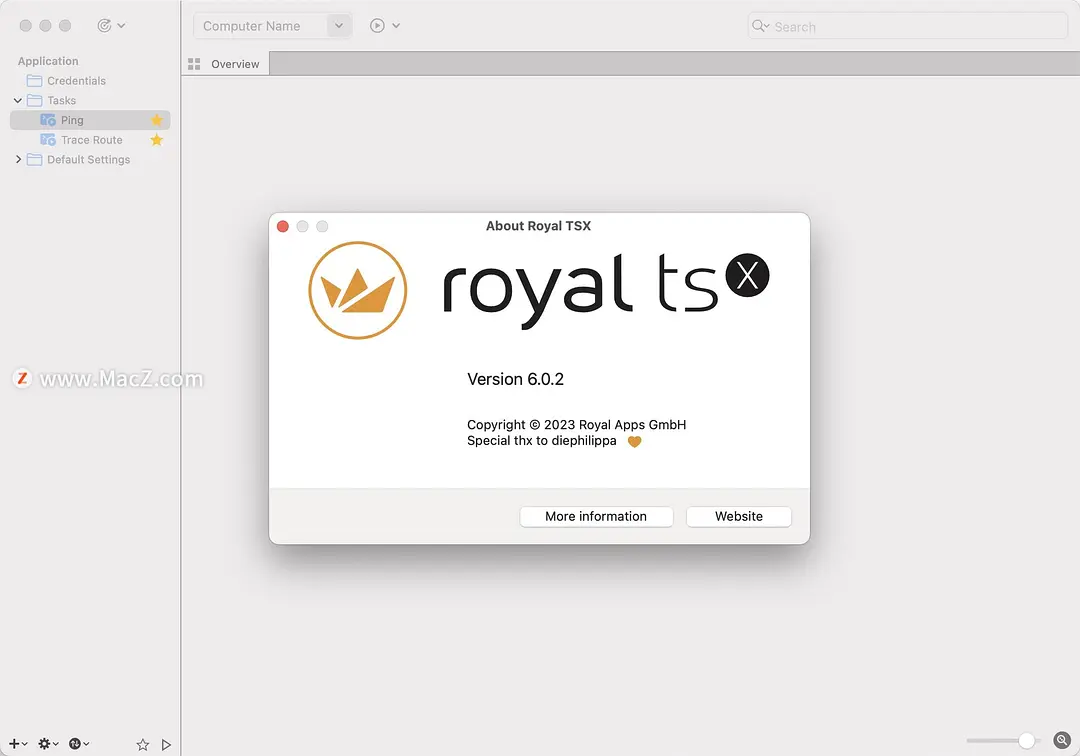The width and height of the screenshot is (1080, 756).
Task: Toggle favorite star on Ping row
Action: tap(156, 120)
